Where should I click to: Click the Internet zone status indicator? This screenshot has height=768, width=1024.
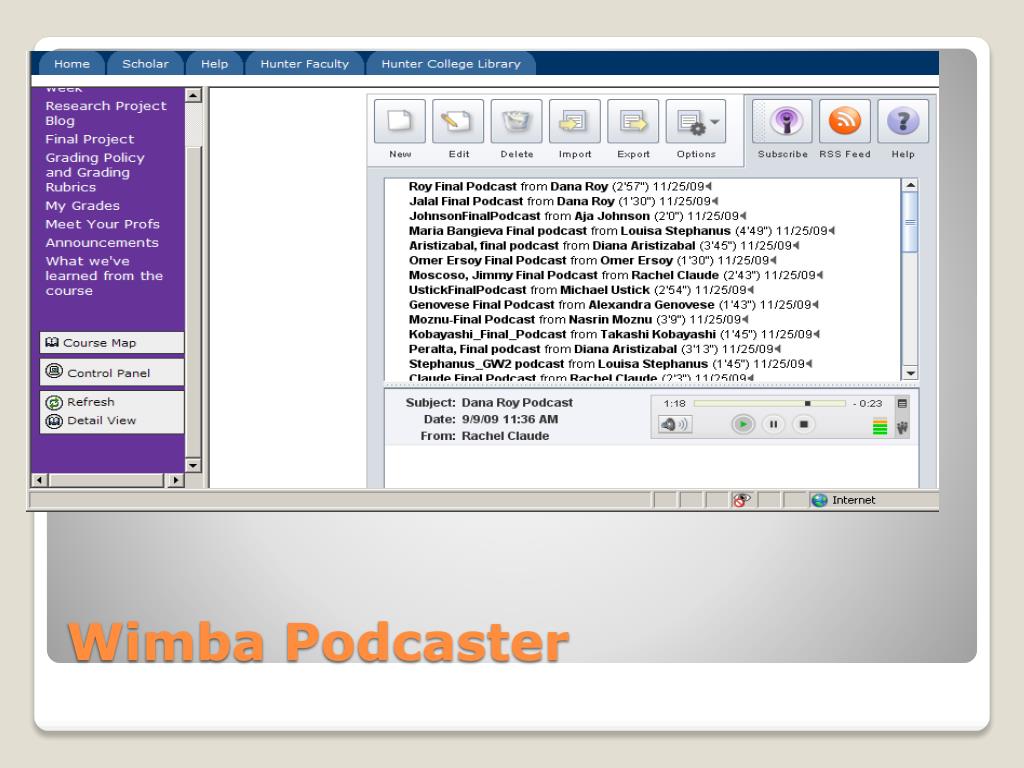click(x=842, y=500)
